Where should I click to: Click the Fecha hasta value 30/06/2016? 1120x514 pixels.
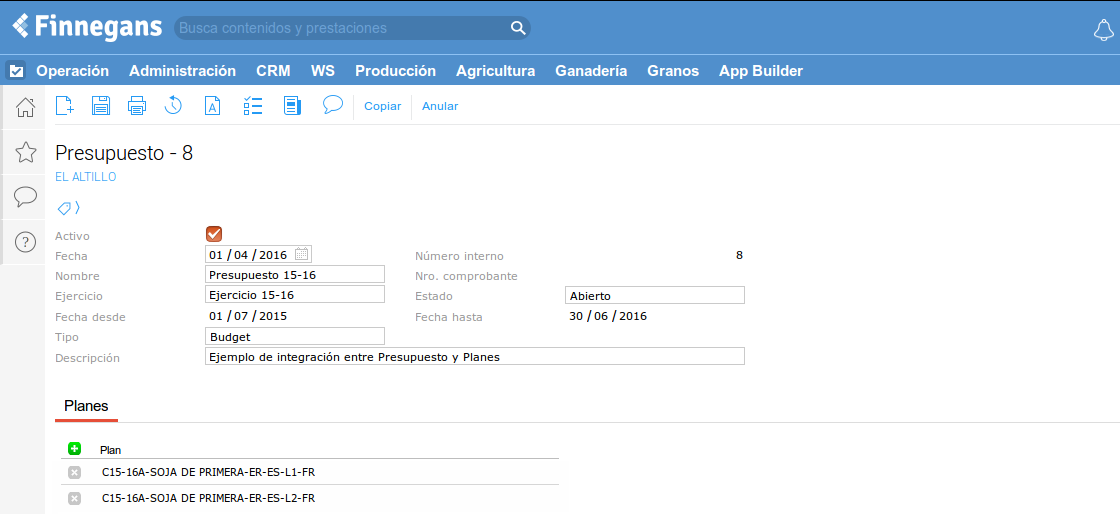point(608,316)
